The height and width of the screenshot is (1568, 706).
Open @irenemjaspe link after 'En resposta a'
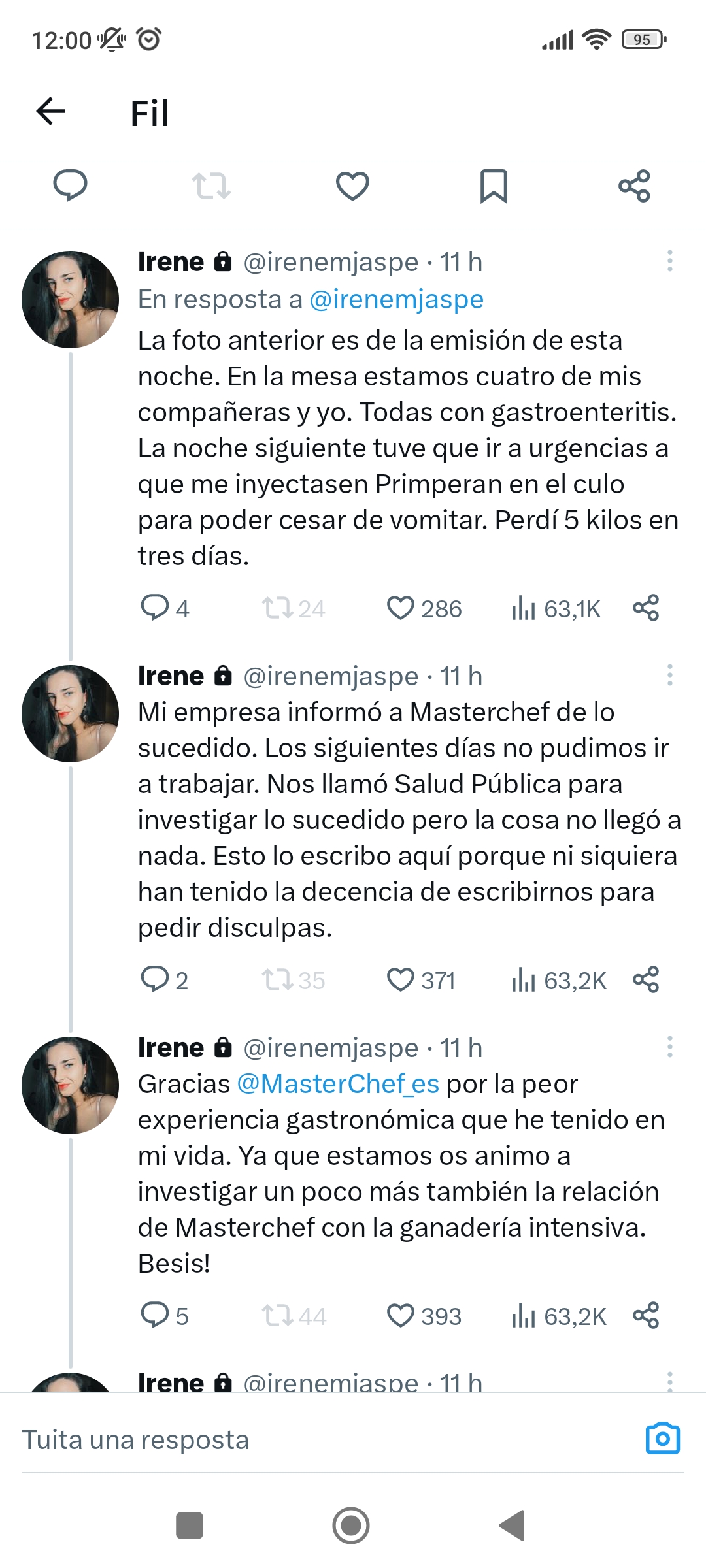coord(396,299)
